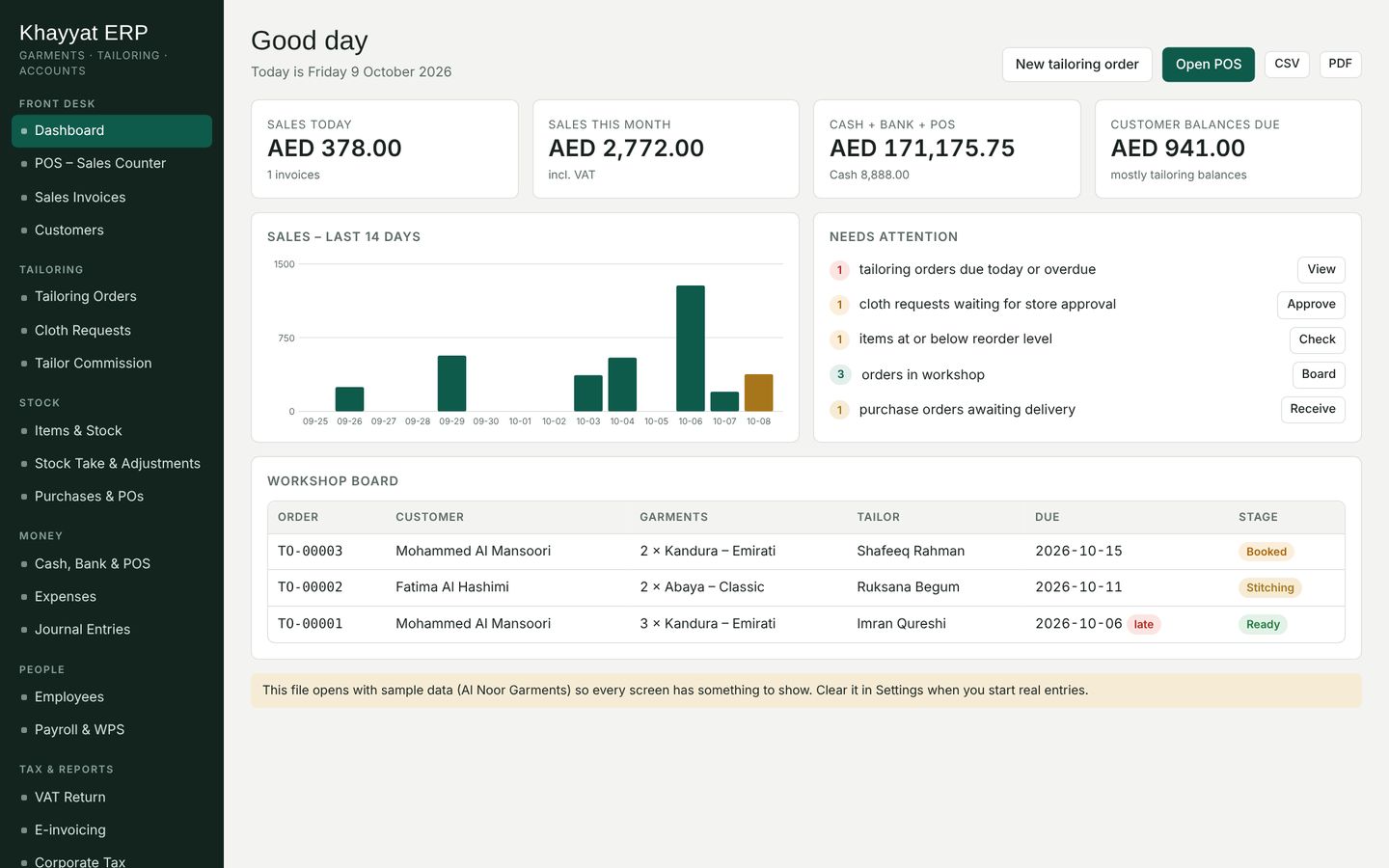Click Check for reorder level items
1389x868 pixels.
pos(1317,339)
